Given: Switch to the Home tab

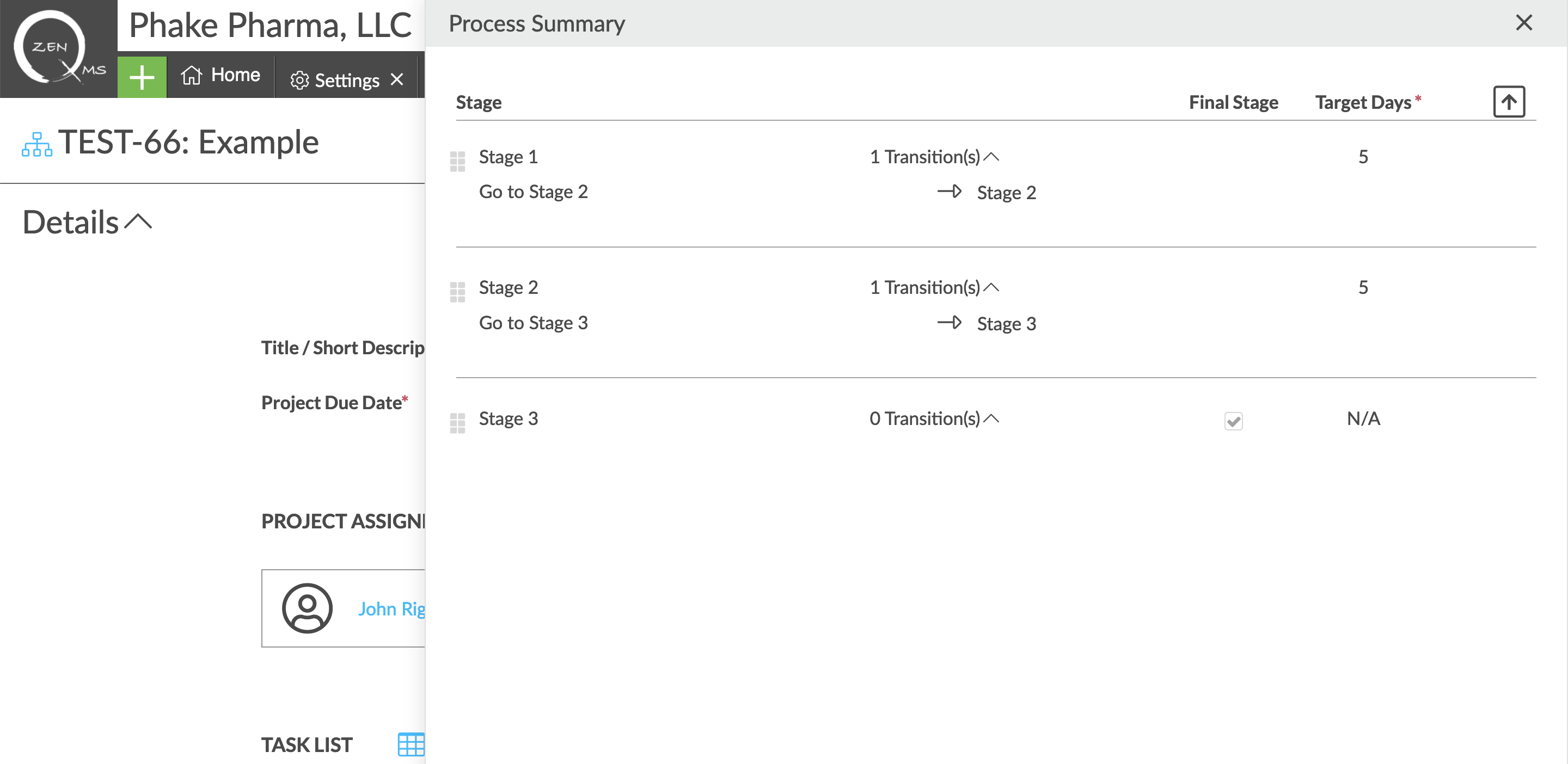Looking at the screenshot, I should (x=221, y=75).
